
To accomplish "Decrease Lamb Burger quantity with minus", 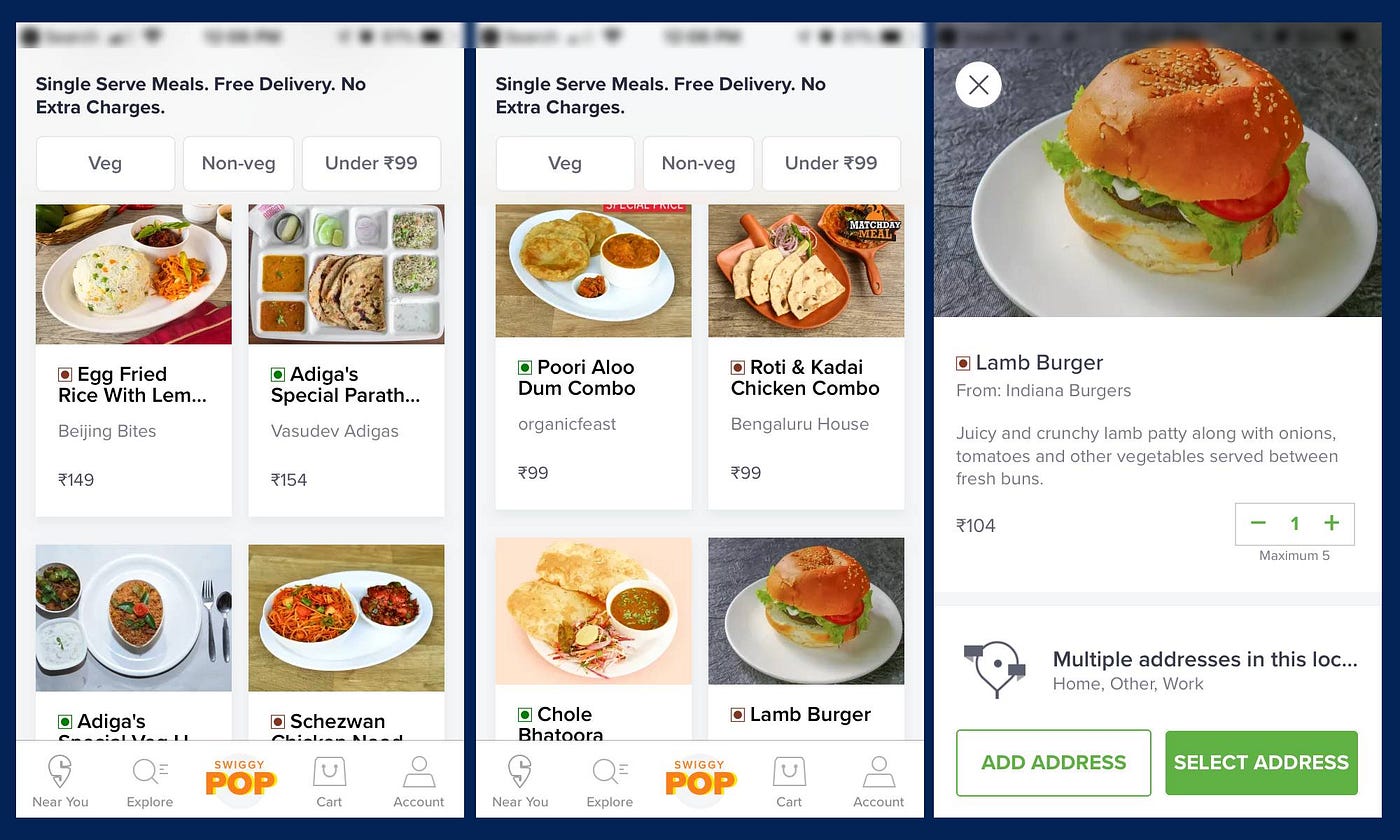I will [1258, 523].
